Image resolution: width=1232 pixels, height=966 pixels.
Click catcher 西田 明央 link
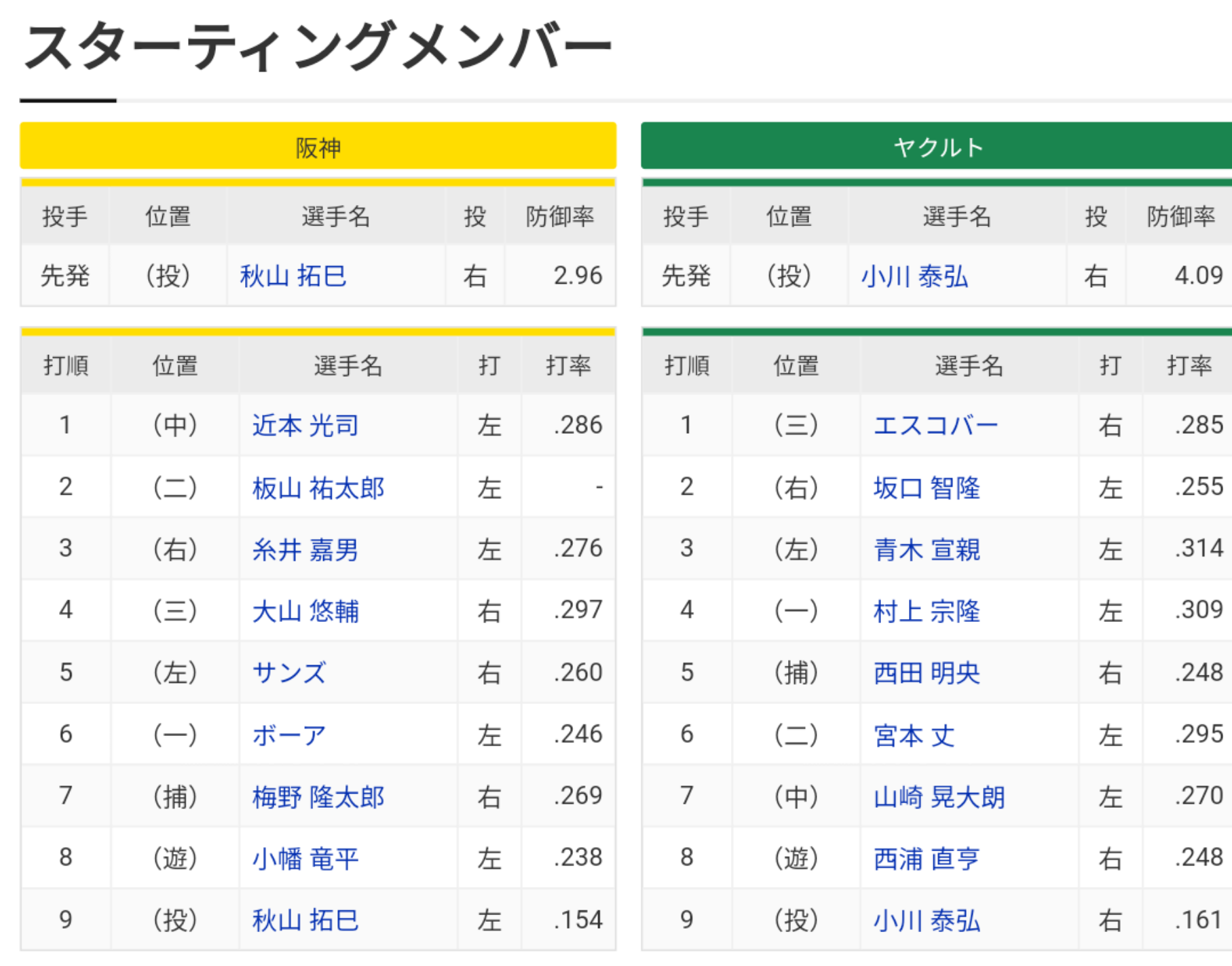[x=927, y=673]
